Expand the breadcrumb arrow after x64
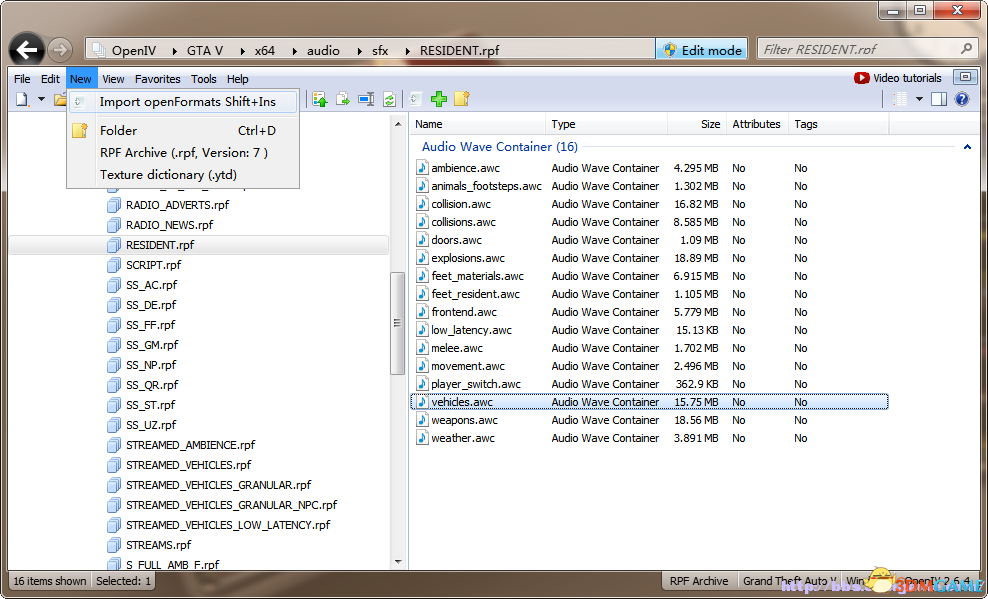 tap(292, 50)
